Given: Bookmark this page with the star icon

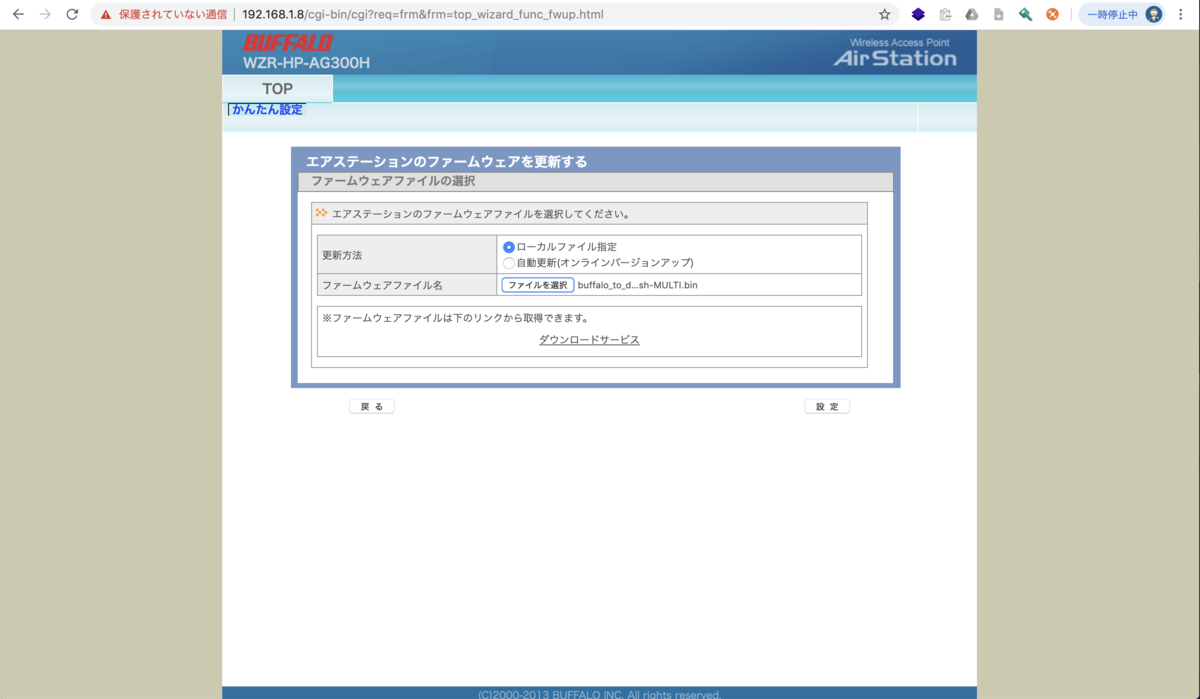Looking at the screenshot, I should click(884, 15).
